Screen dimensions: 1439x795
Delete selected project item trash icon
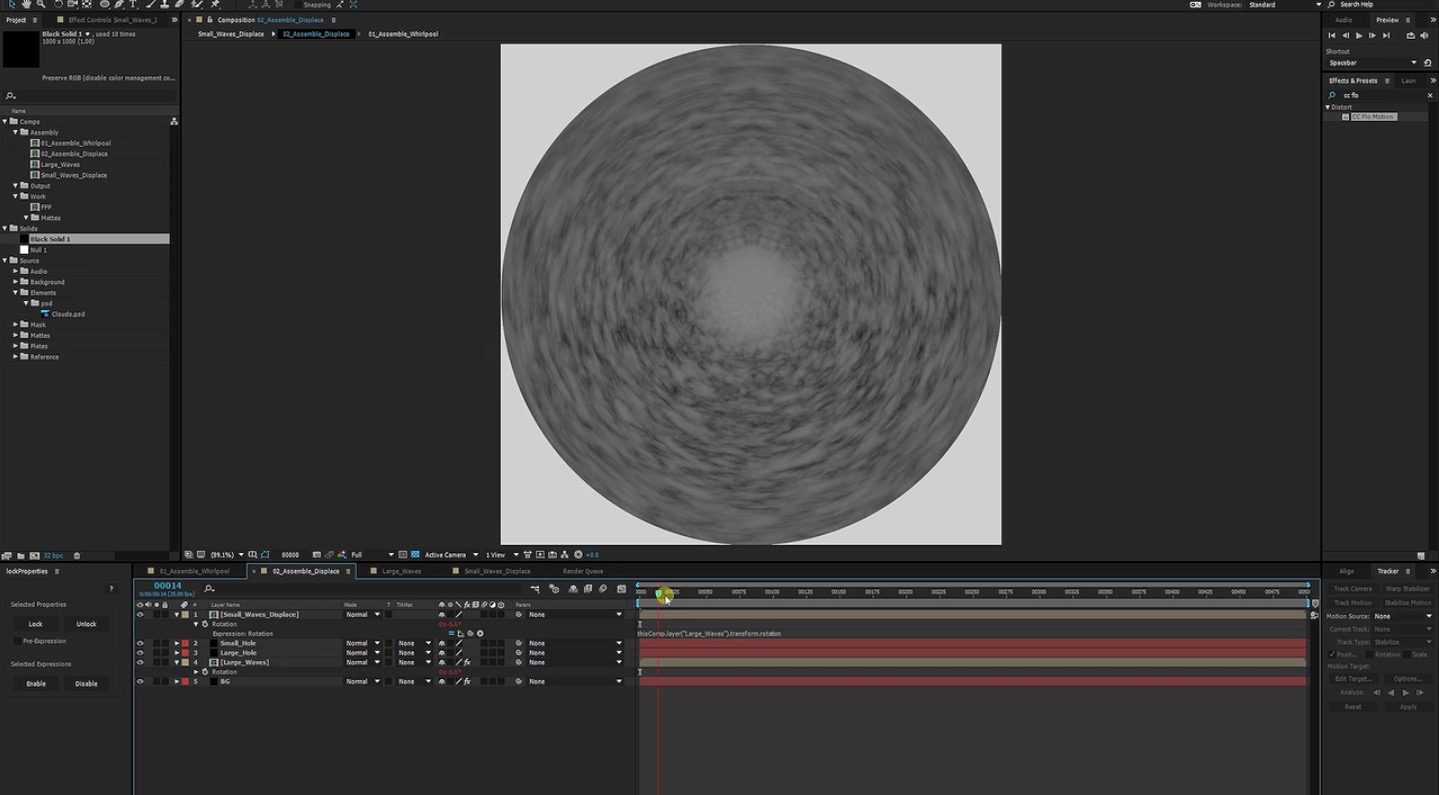pos(77,555)
